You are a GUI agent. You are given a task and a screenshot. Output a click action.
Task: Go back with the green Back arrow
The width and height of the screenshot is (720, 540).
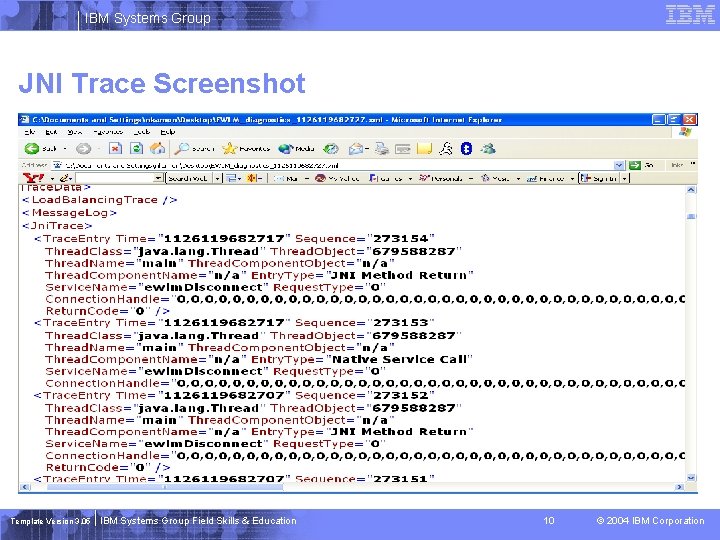(32, 148)
